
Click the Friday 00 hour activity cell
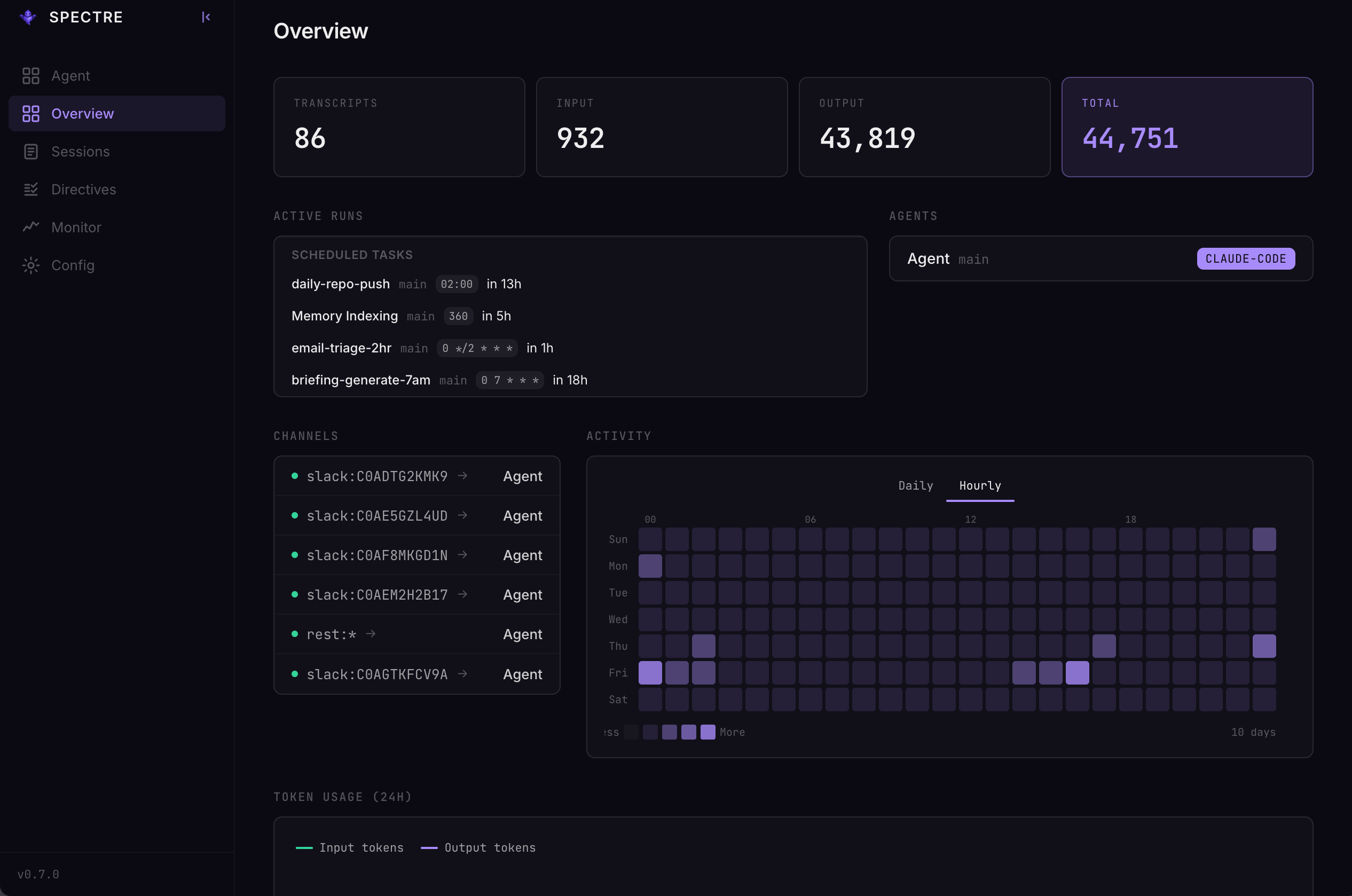click(650, 673)
